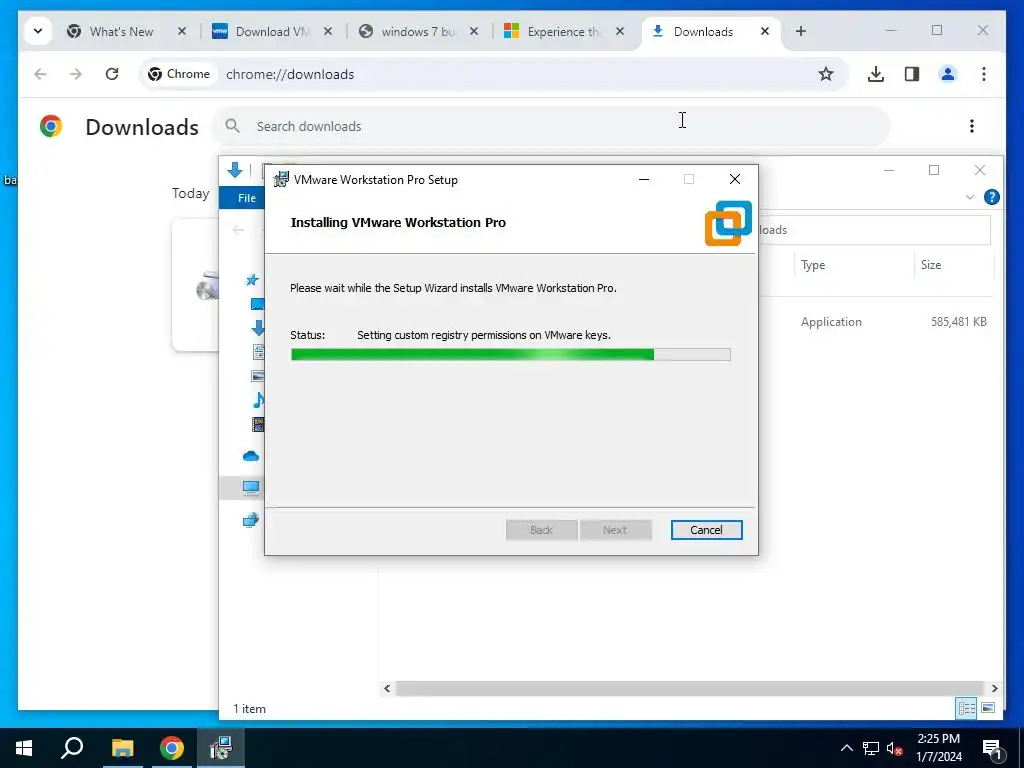Click Explorer Downloads folder title bar icon
The width and height of the screenshot is (1024, 768).
(x=234, y=170)
